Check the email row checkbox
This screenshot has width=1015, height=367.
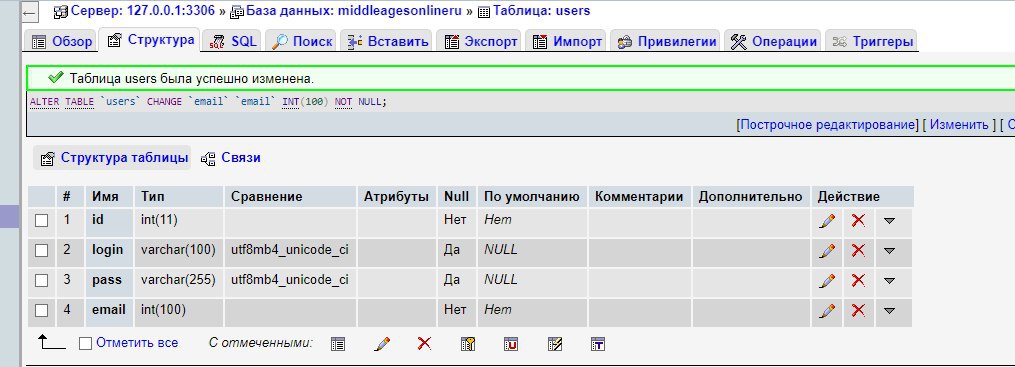(41, 311)
